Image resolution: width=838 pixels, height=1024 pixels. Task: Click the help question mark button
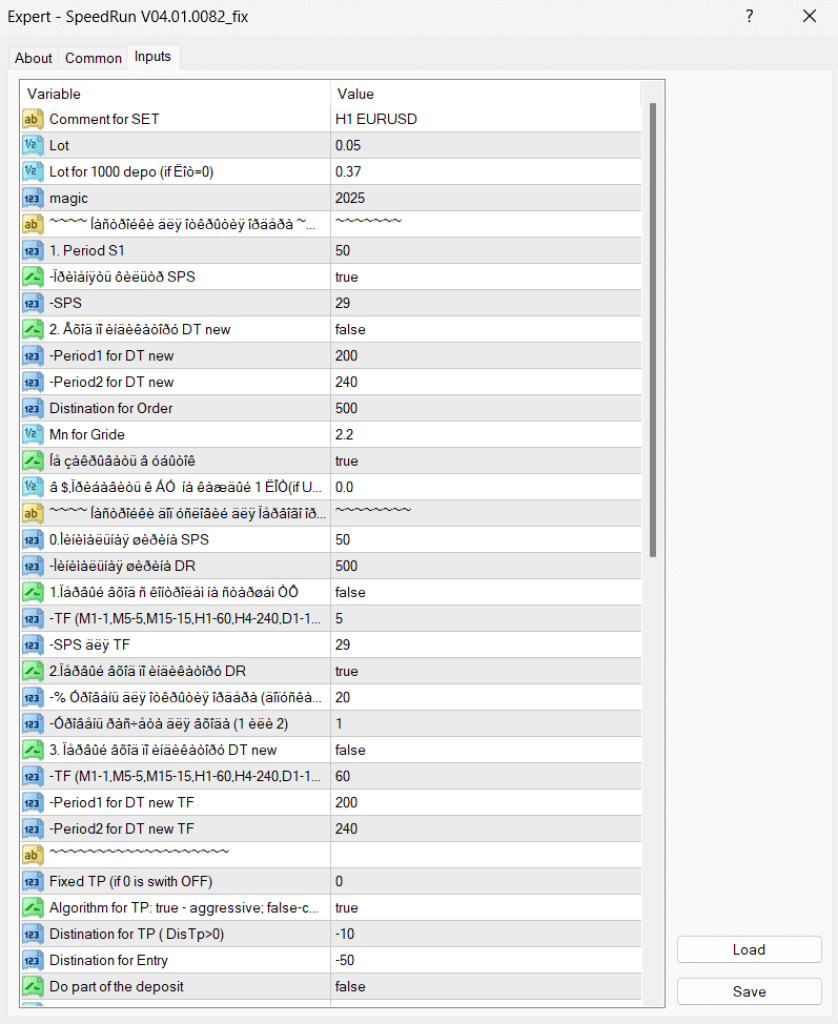pos(749,16)
